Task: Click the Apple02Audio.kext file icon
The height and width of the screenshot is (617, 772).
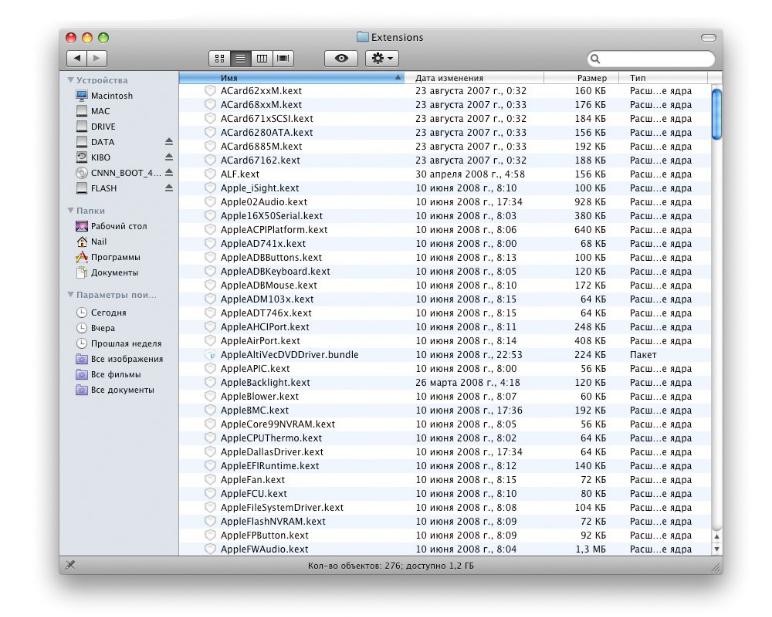Action: pyautogui.click(x=210, y=202)
